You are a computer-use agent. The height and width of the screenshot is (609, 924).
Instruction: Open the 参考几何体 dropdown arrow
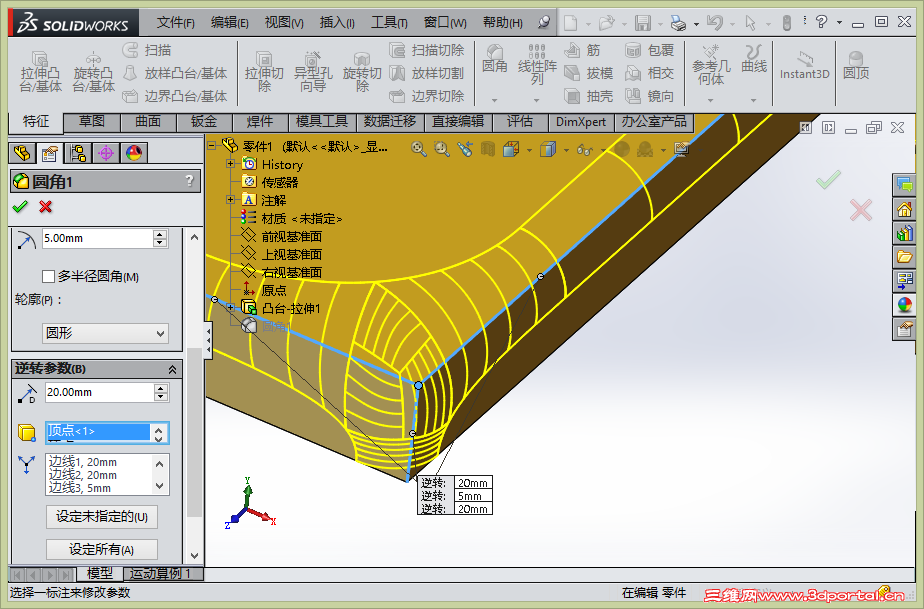click(x=711, y=100)
